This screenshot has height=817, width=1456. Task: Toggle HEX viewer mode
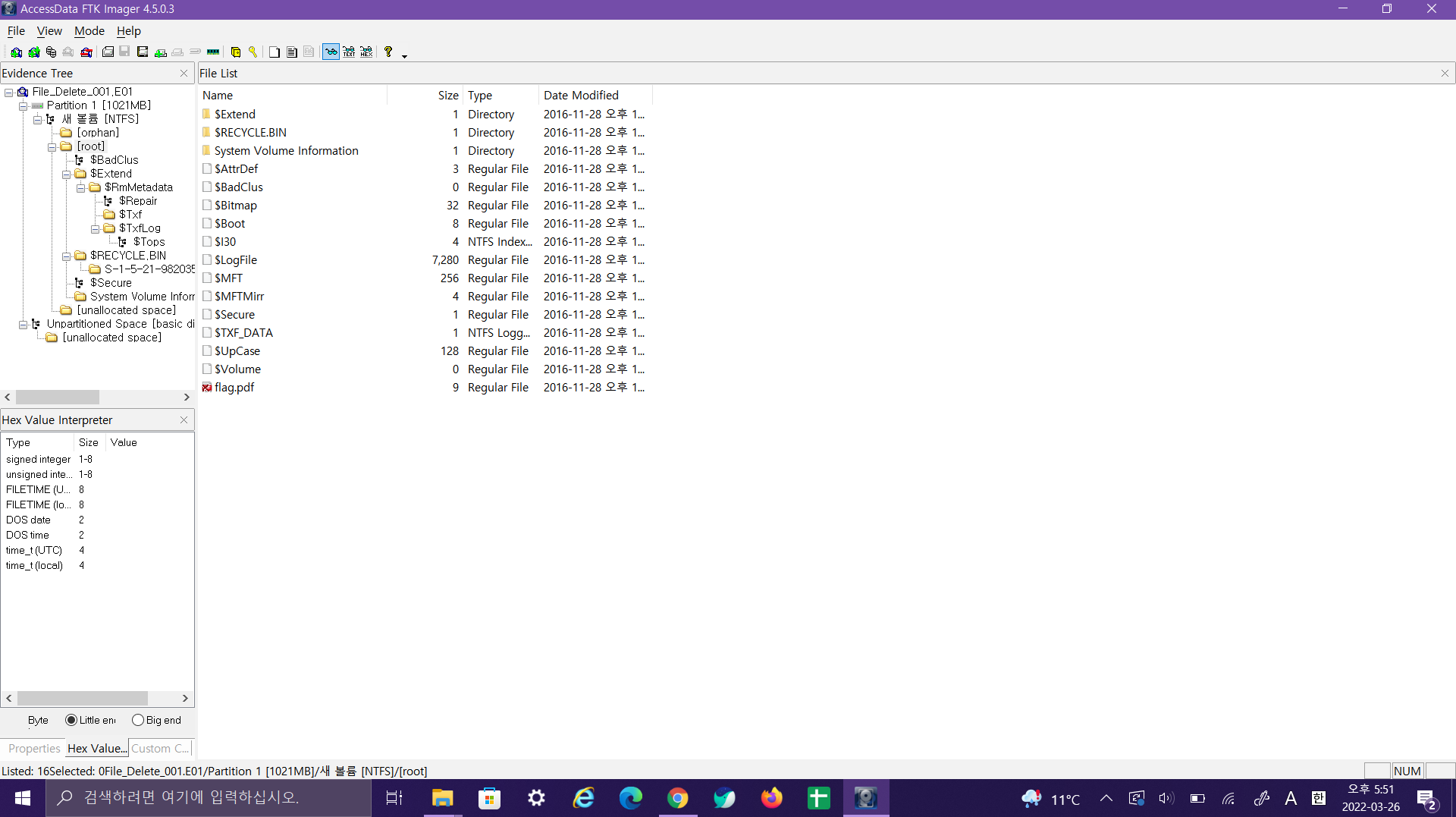tap(367, 52)
